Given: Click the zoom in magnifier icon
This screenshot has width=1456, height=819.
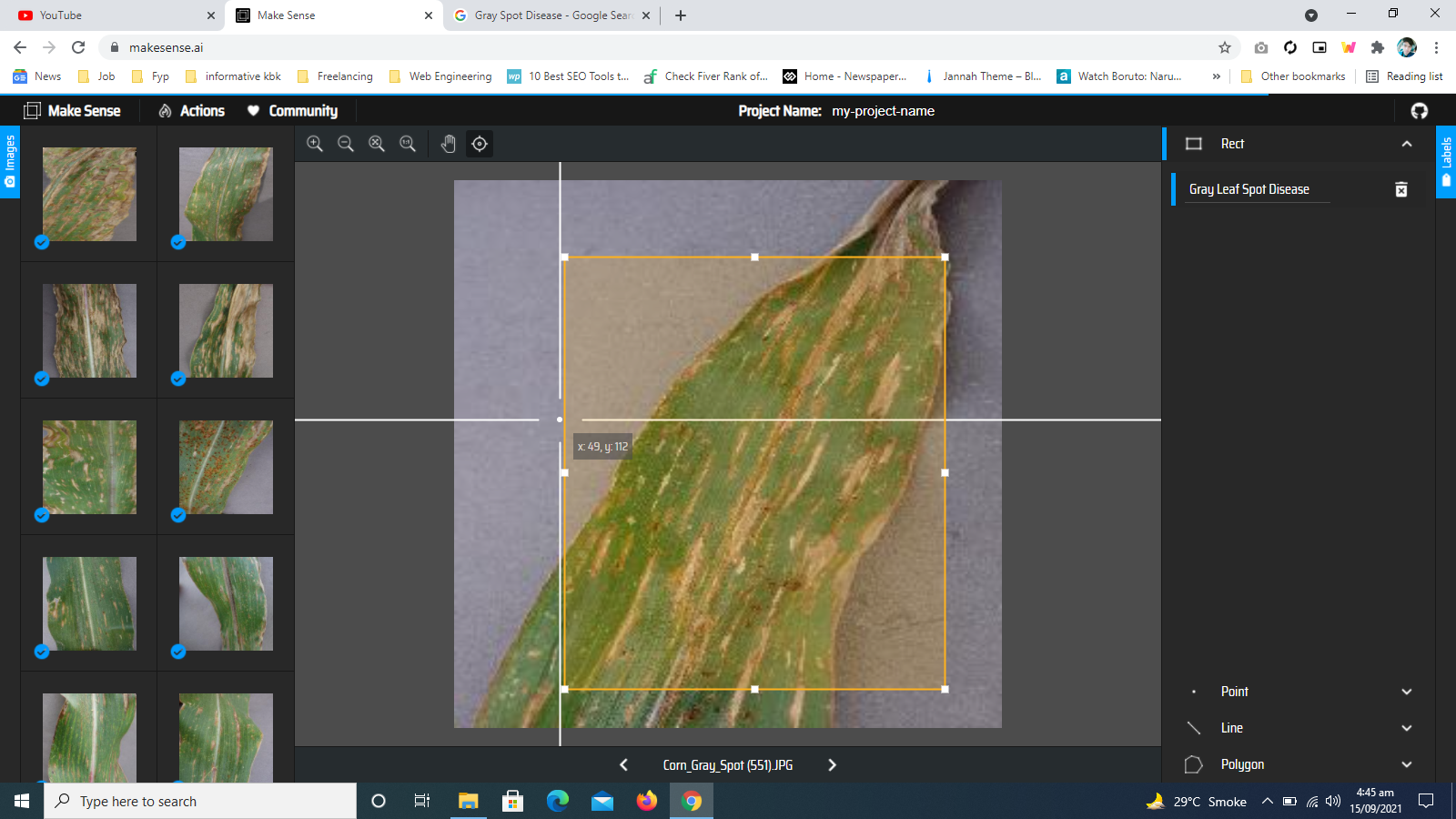Looking at the screenshot, I should point(315,144).
